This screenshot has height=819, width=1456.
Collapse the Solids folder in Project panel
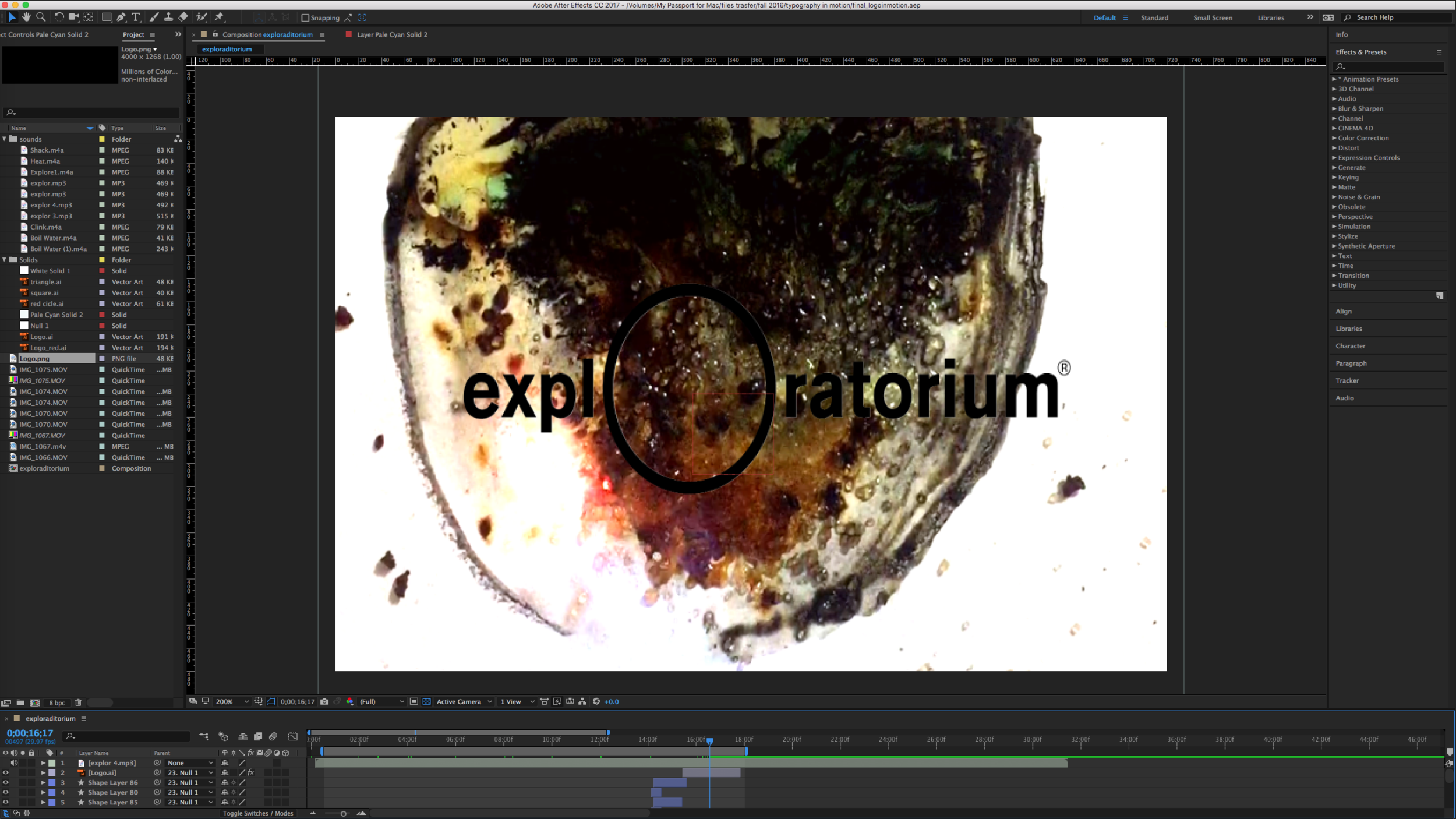pos(5,259)
